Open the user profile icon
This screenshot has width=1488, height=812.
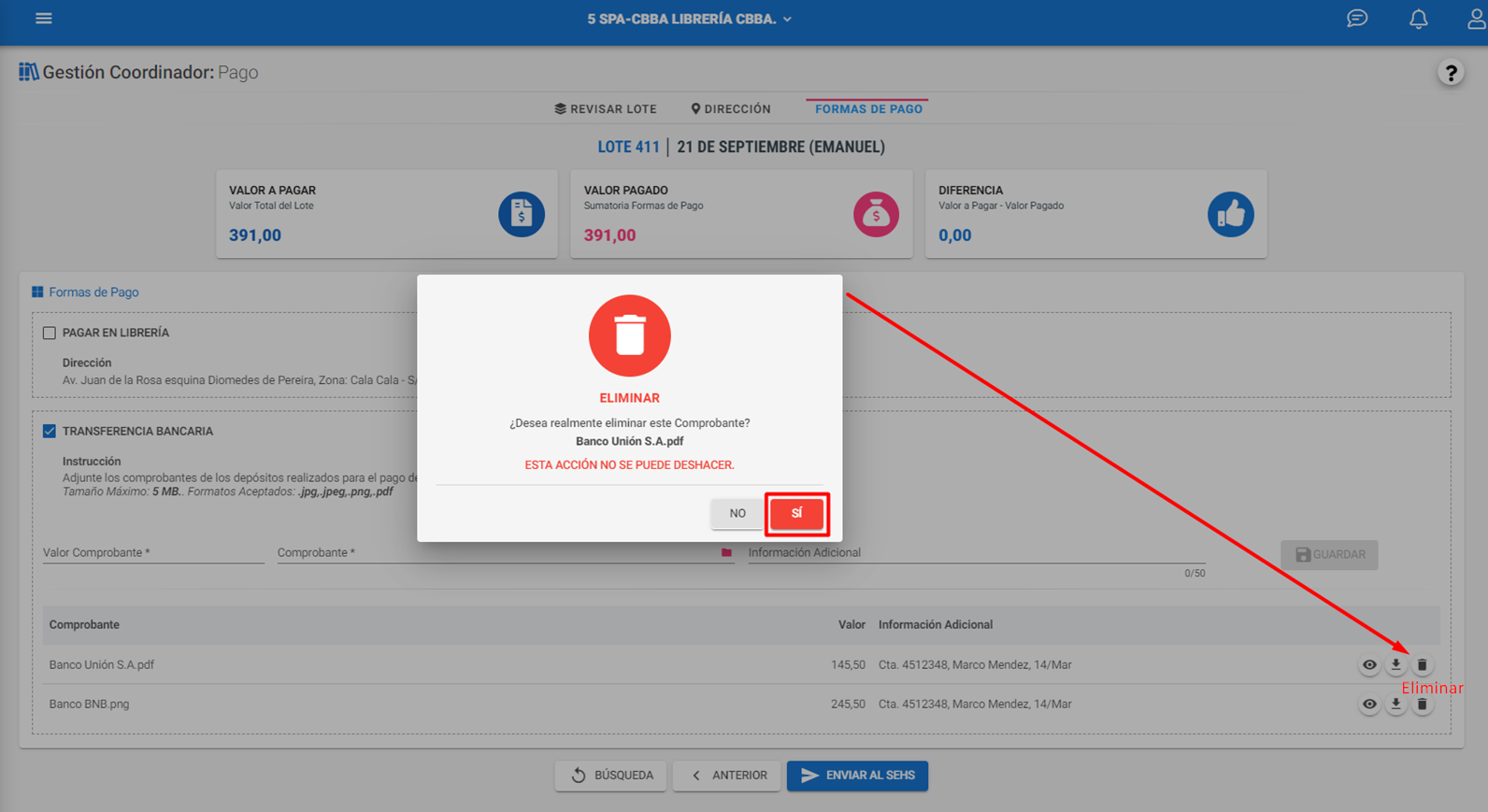coord(1477,19)
